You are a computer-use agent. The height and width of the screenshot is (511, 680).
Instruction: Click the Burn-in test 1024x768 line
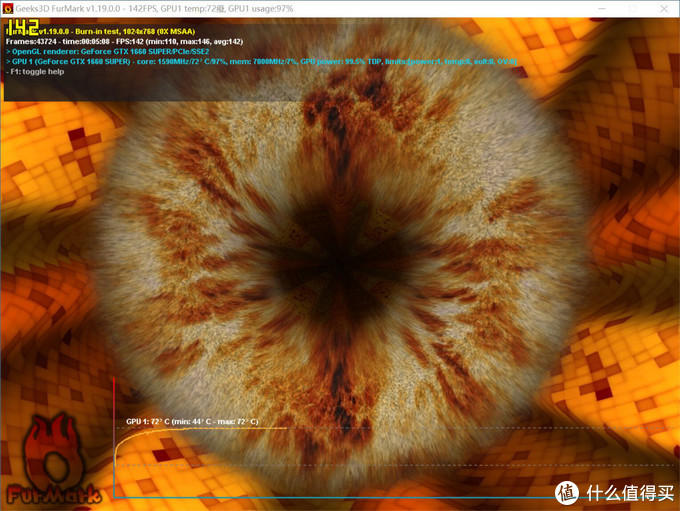pos(100,32)
